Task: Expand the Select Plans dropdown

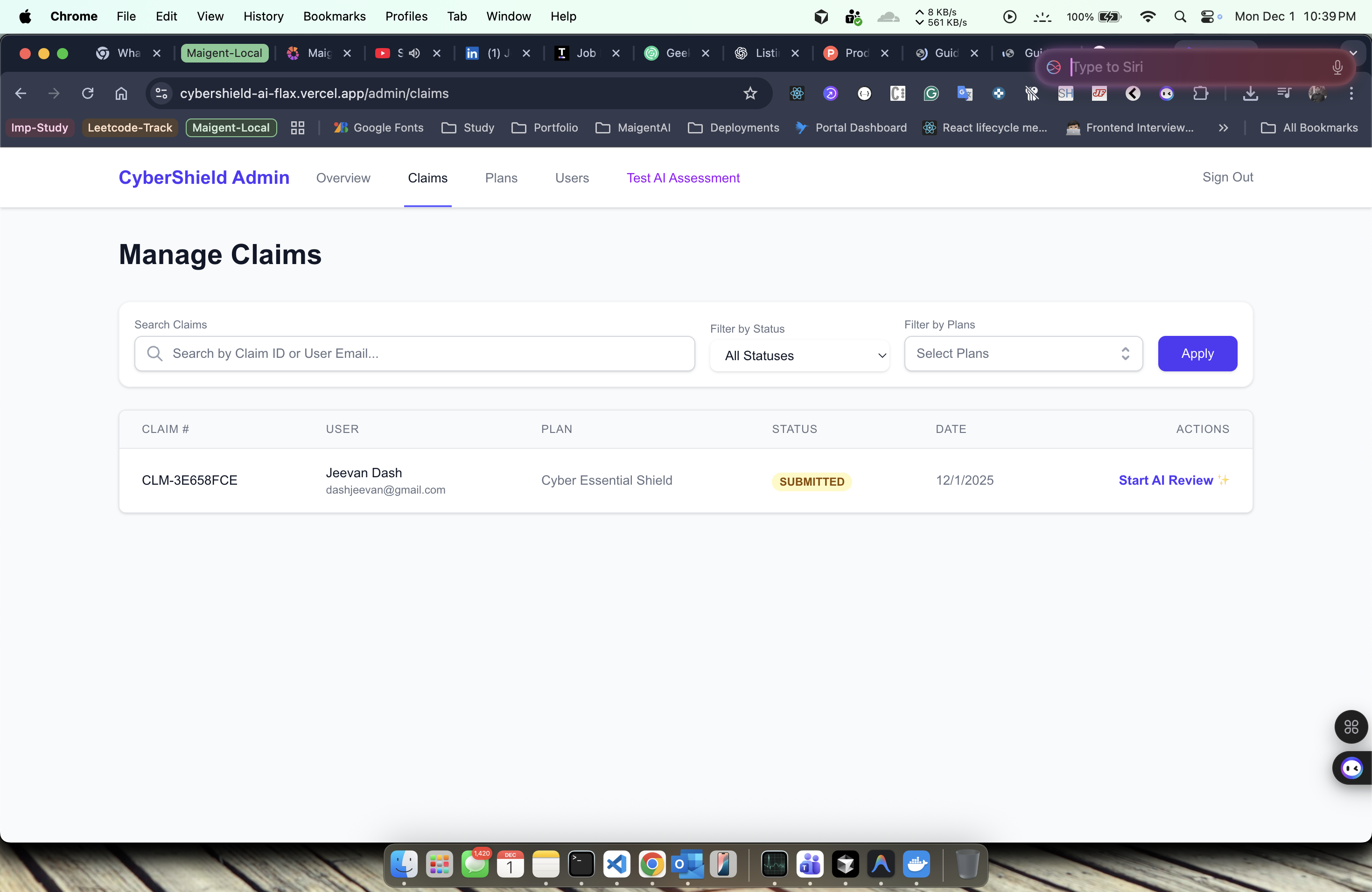Action: (1023, 353)
